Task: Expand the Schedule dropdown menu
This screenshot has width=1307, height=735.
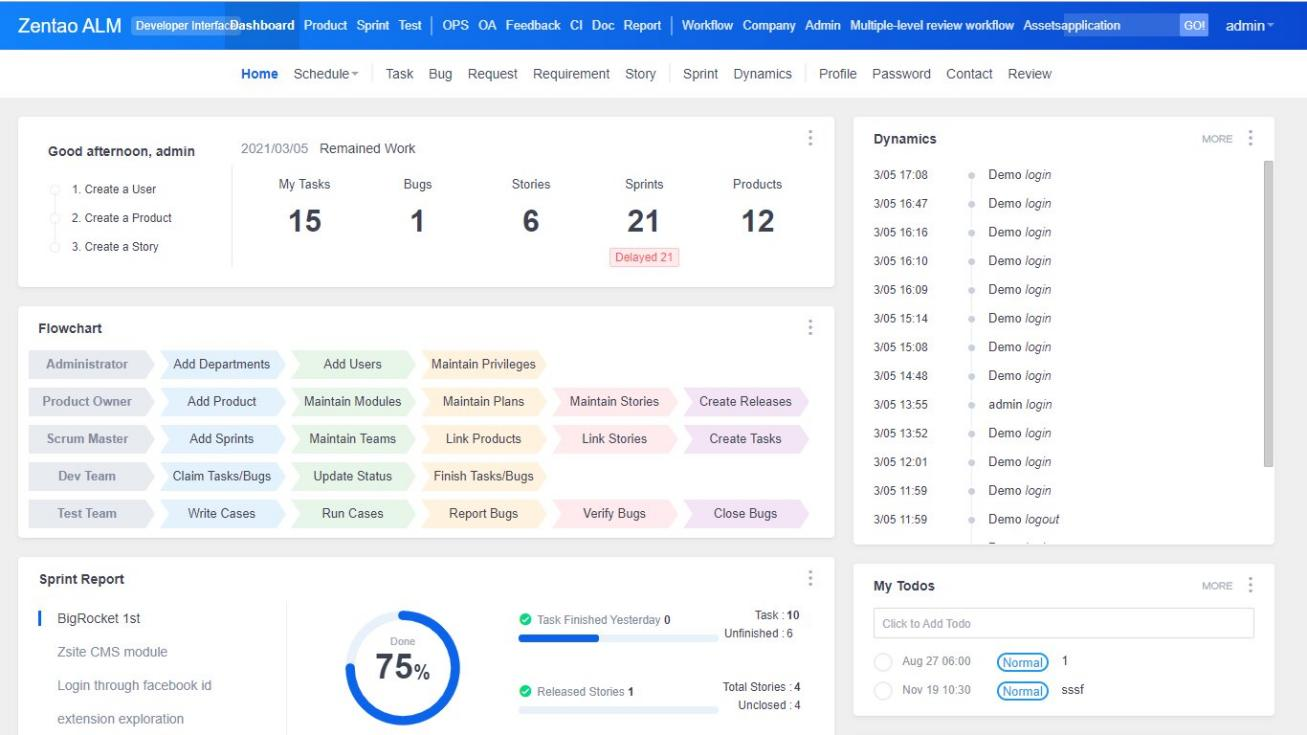Action: (325, 74)
